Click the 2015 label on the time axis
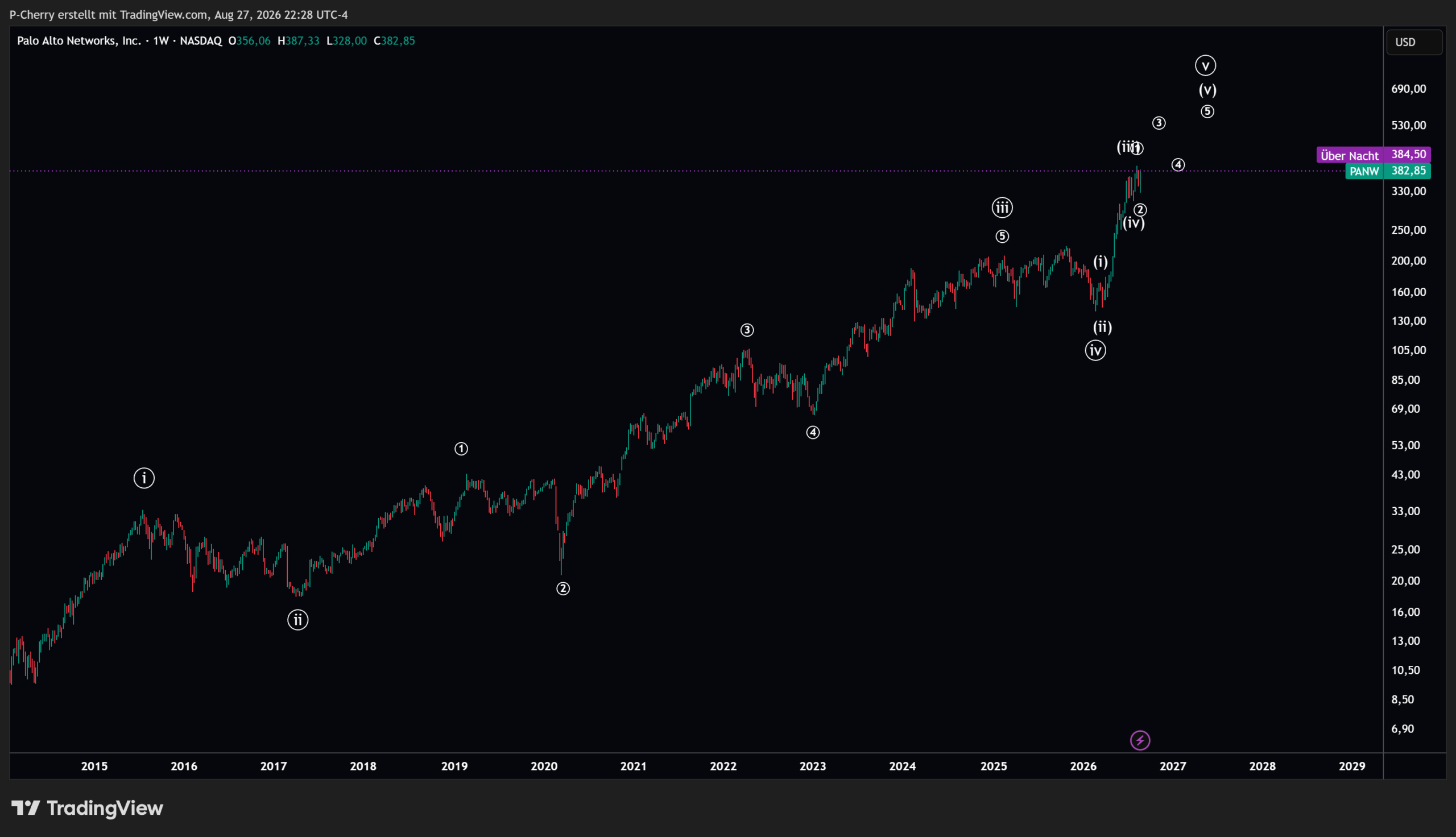The image size is (1456, 837). [x=94, y=766]
